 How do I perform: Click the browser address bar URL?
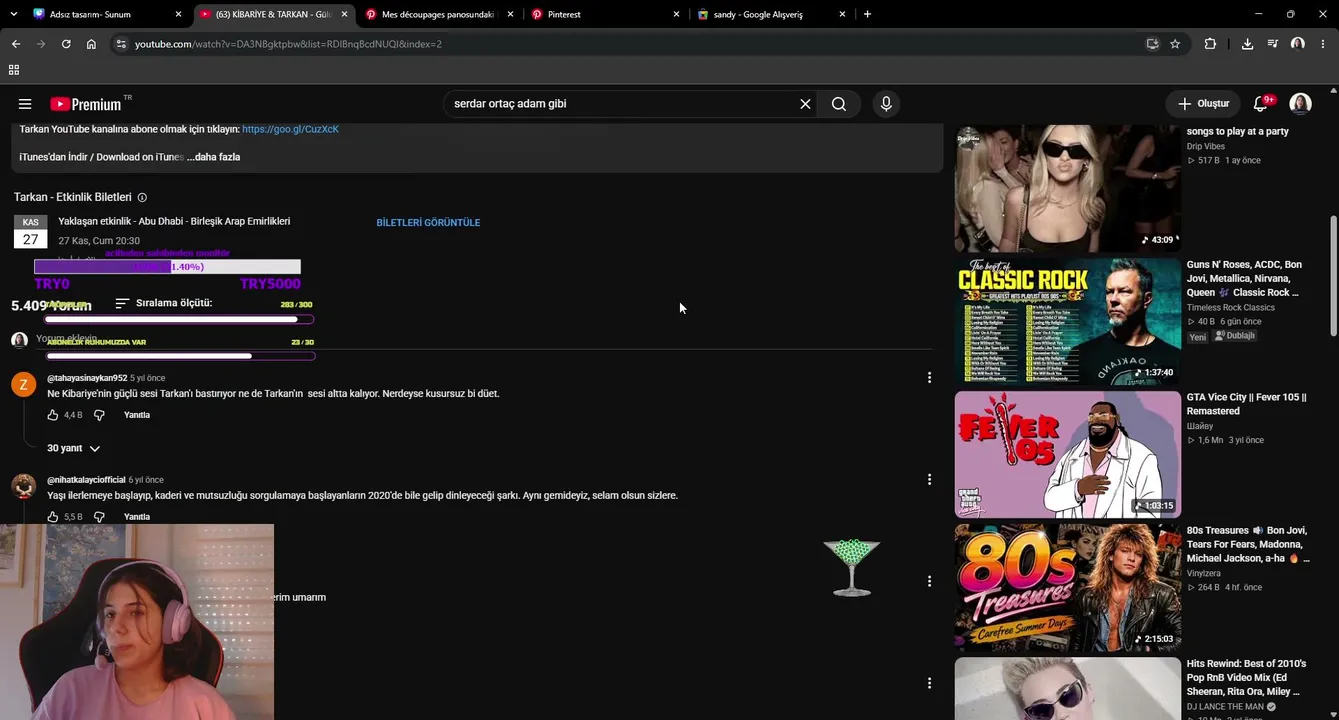[288, 44]
